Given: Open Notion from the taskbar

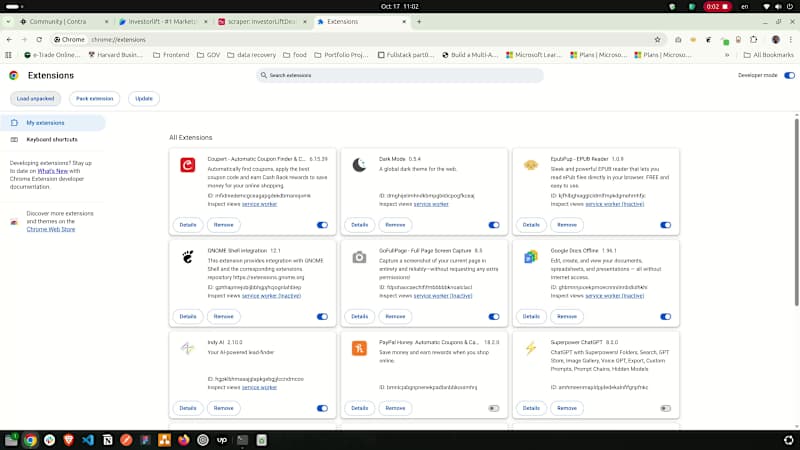Looking at the screenshot, I should [107, 440].
